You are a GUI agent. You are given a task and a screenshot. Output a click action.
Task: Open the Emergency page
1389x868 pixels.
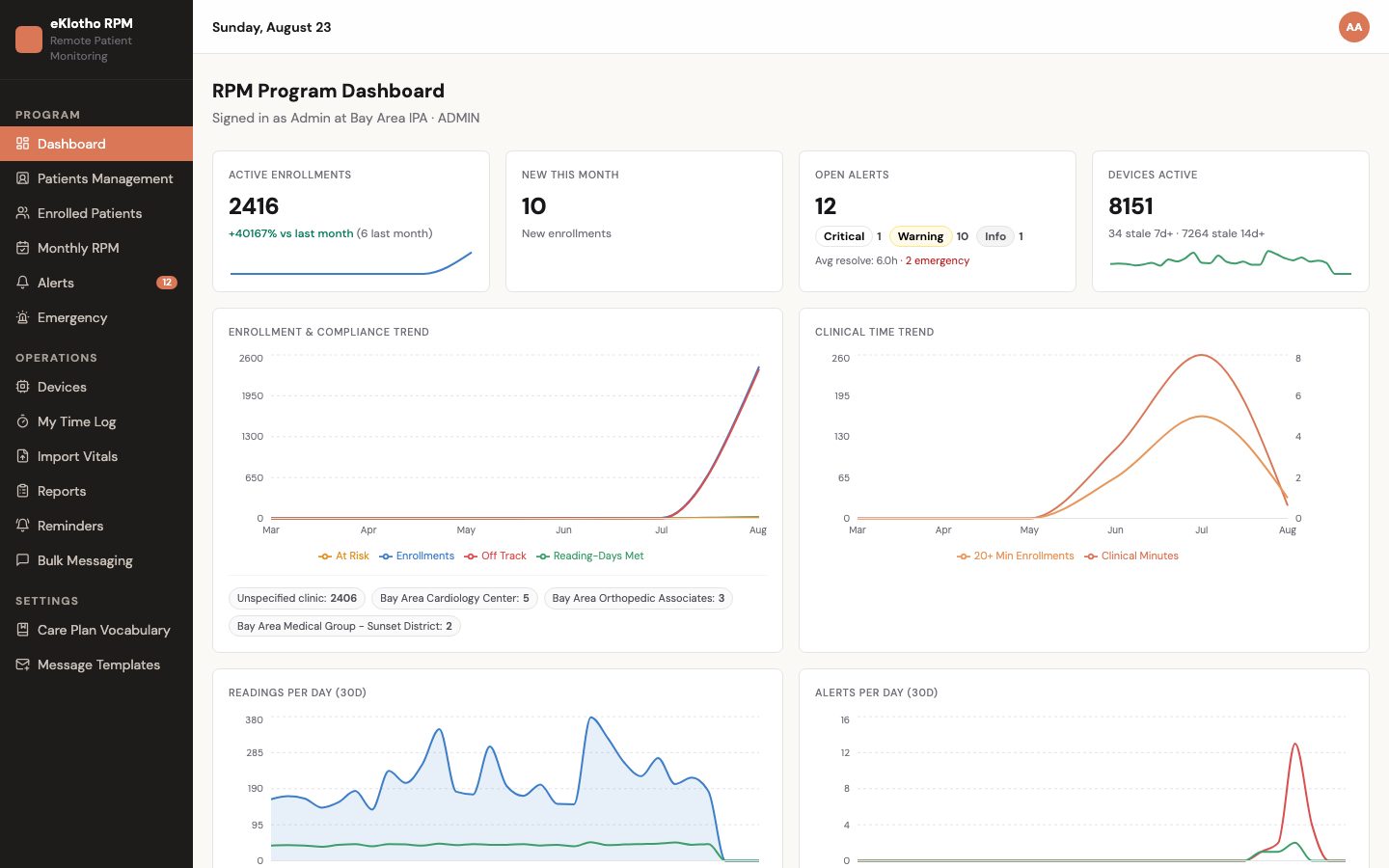coord(96,317)
